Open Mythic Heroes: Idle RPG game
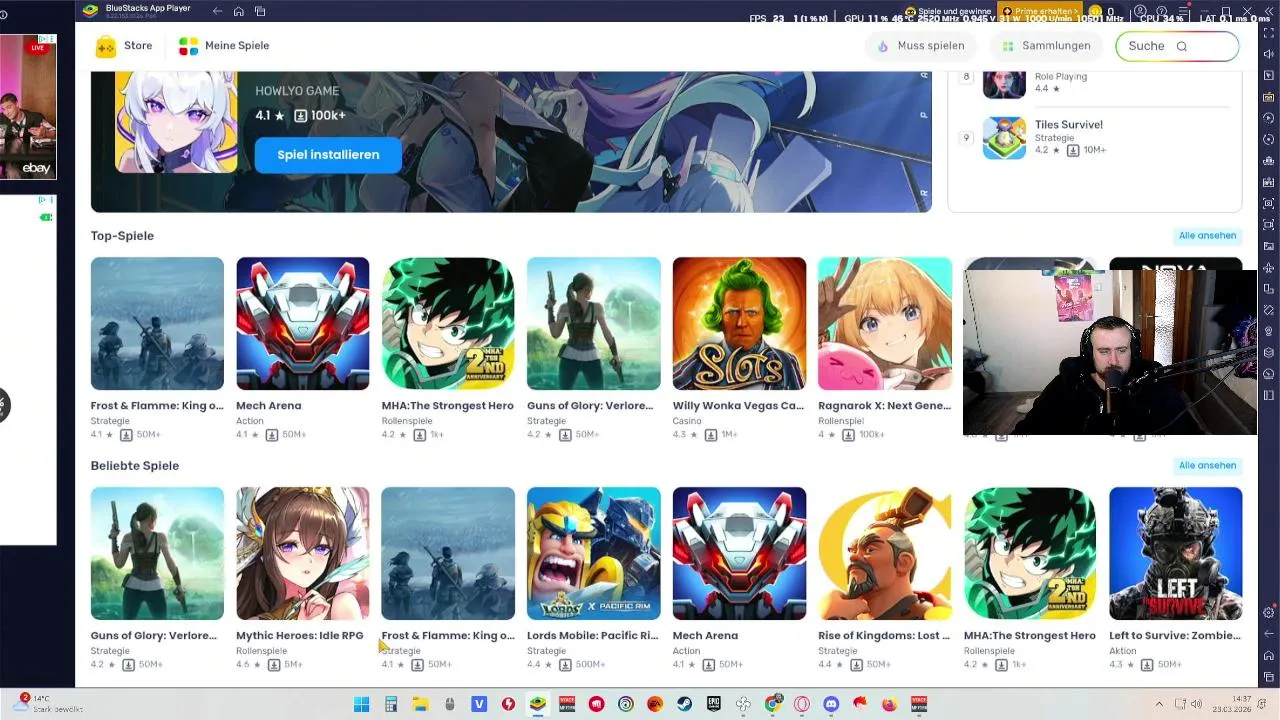This screenshot has width=1280, height=720. pyautogui.click(x=302, y=554)
